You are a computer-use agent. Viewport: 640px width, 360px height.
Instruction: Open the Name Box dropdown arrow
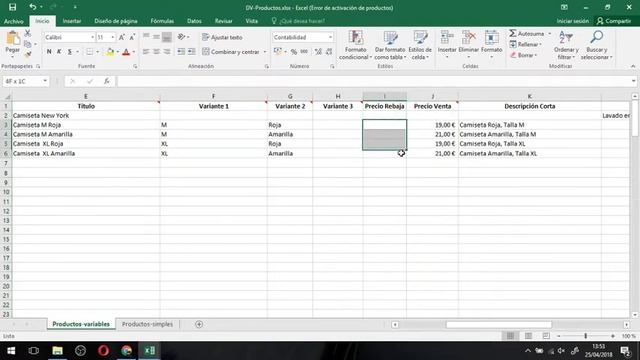[x=45, y=81]
